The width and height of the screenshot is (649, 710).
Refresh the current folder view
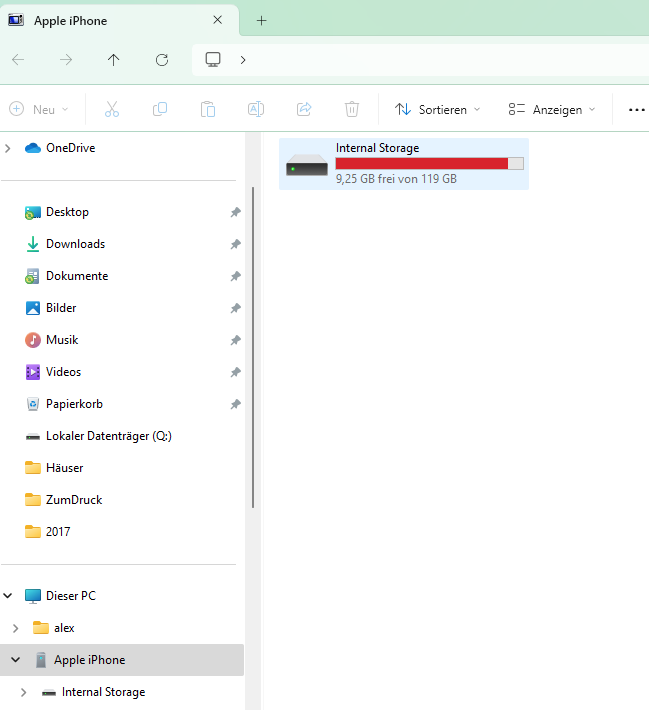tap(162, 60)
